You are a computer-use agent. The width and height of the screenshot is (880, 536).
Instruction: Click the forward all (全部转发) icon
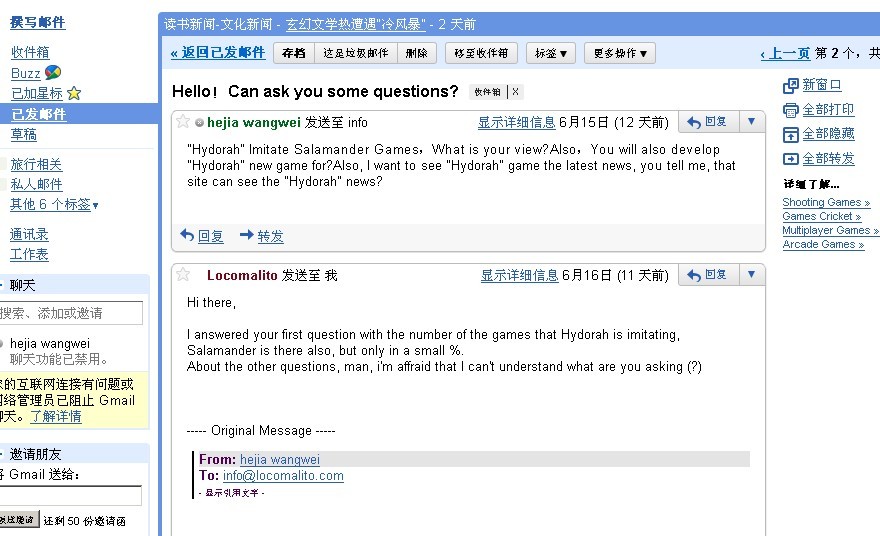[791, 158]
